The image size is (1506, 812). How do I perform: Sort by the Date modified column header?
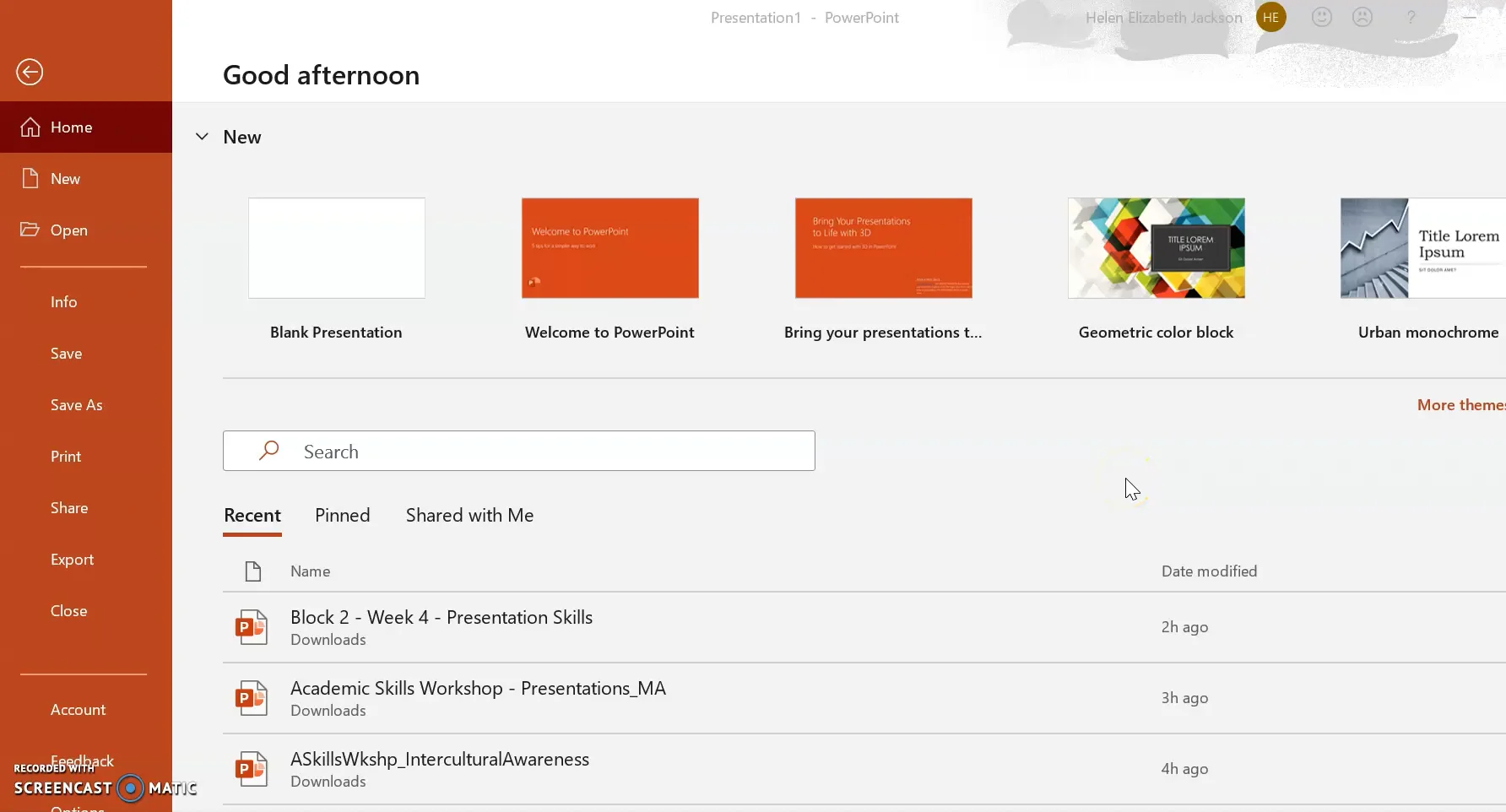(1209, 571)
